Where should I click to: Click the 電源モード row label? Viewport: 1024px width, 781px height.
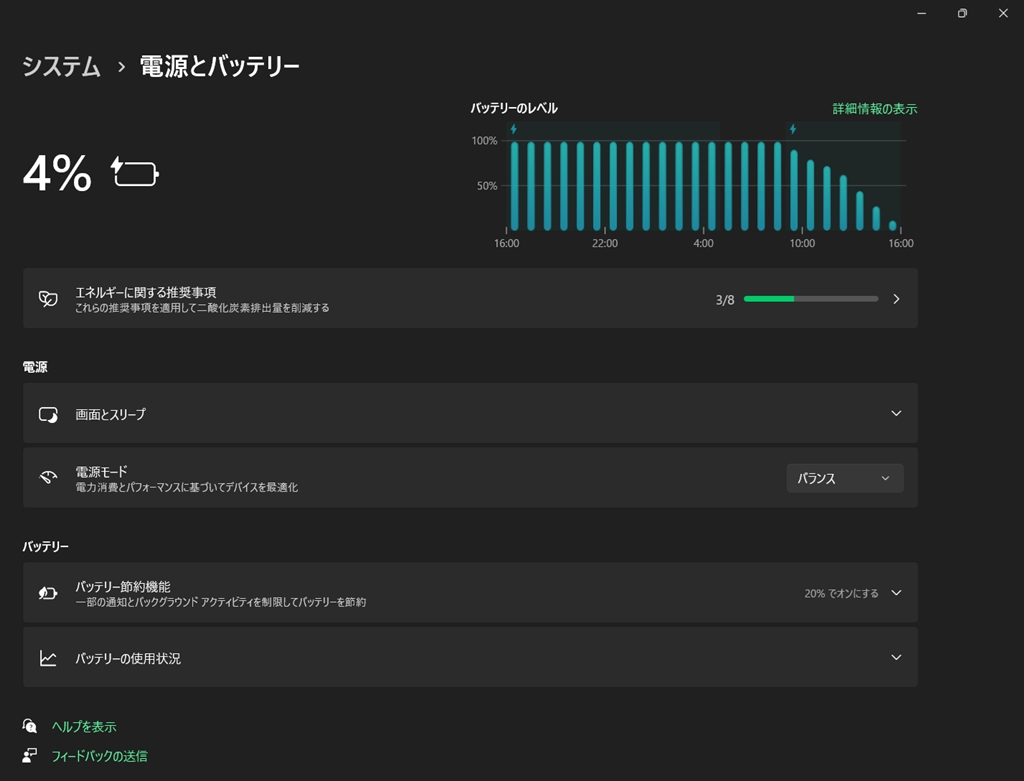click(101, 471)
